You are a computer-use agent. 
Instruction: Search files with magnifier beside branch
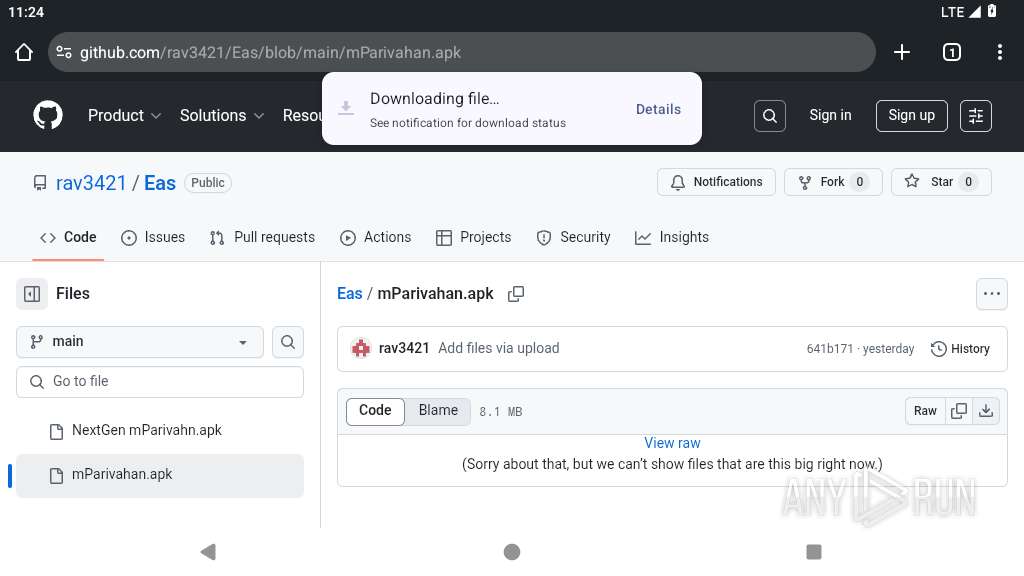point(288,342)
